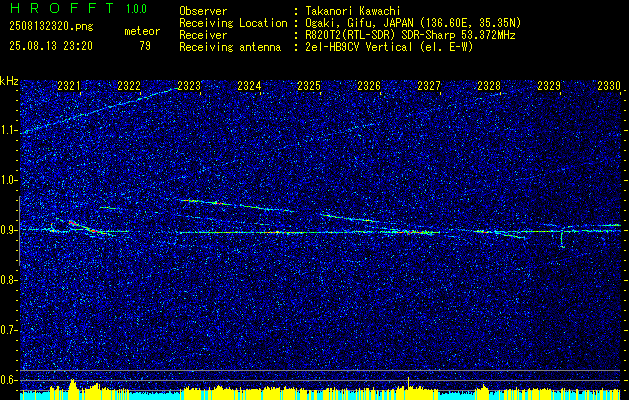629x400 pixels.
Task: Click the Receiving antenna 2el-HB9CV line
Action: click(x=389, y=47)
